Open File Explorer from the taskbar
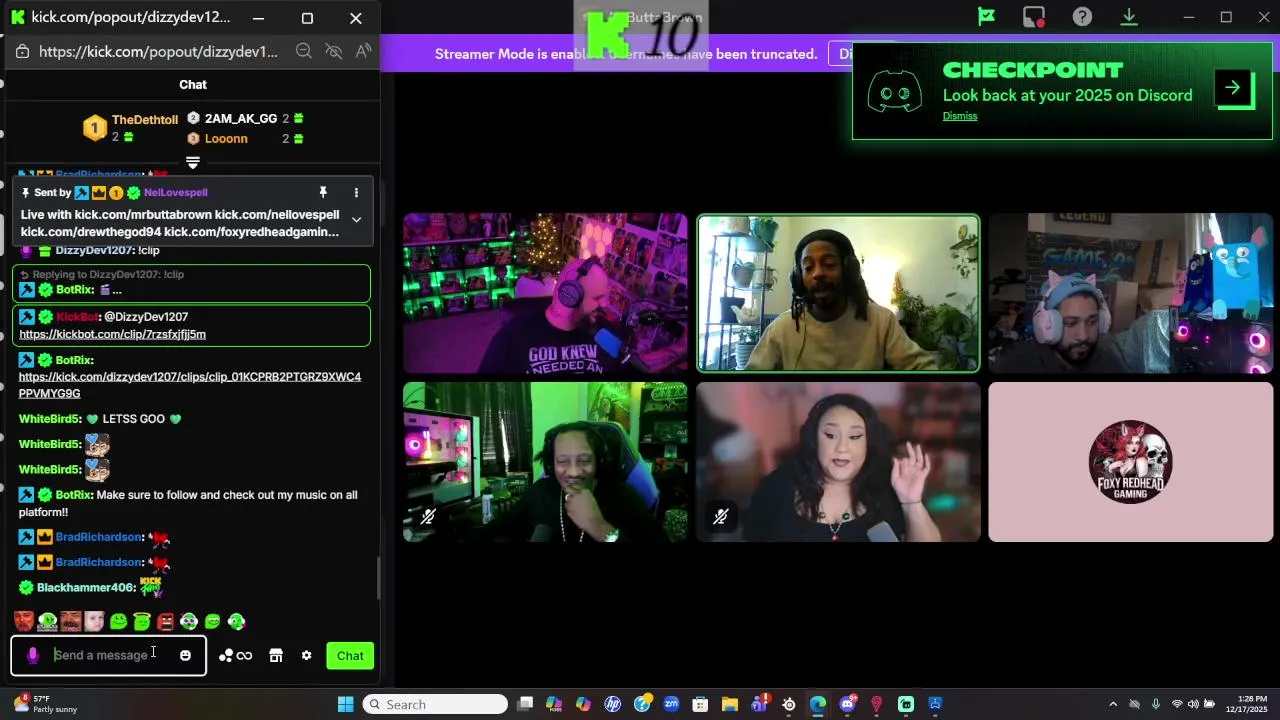 (730, 704)
